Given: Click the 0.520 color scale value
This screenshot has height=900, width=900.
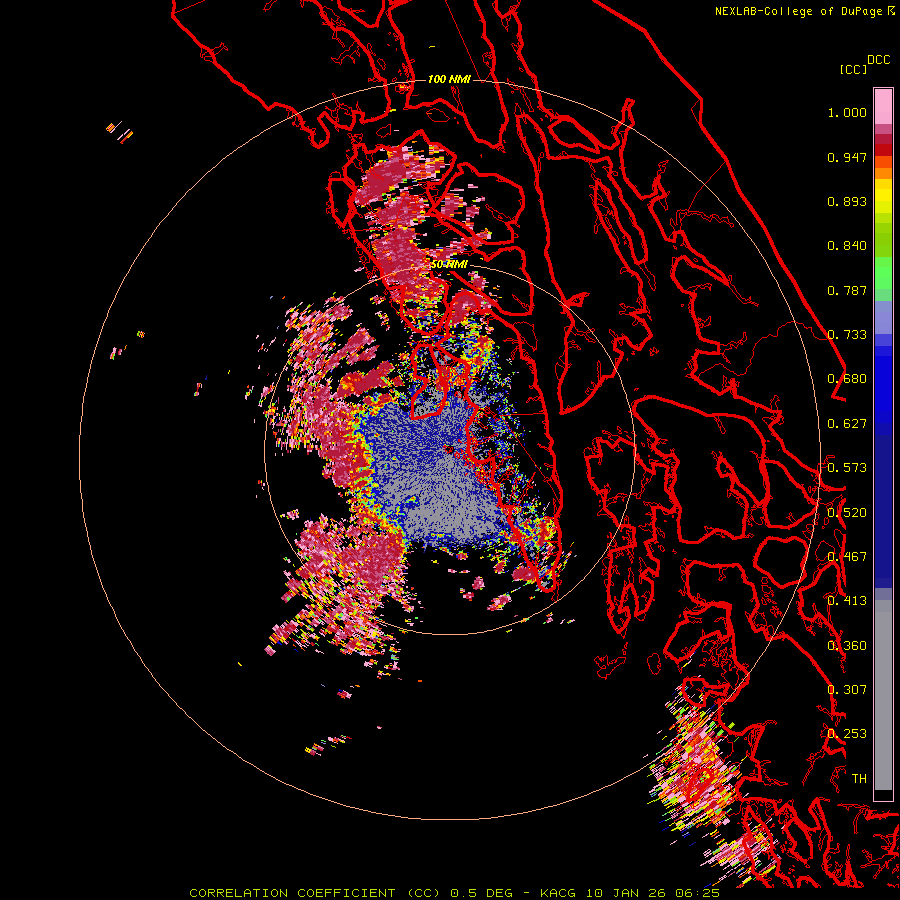Looking at the screenshot, I should pyautogui.click(x=847, y=513).
